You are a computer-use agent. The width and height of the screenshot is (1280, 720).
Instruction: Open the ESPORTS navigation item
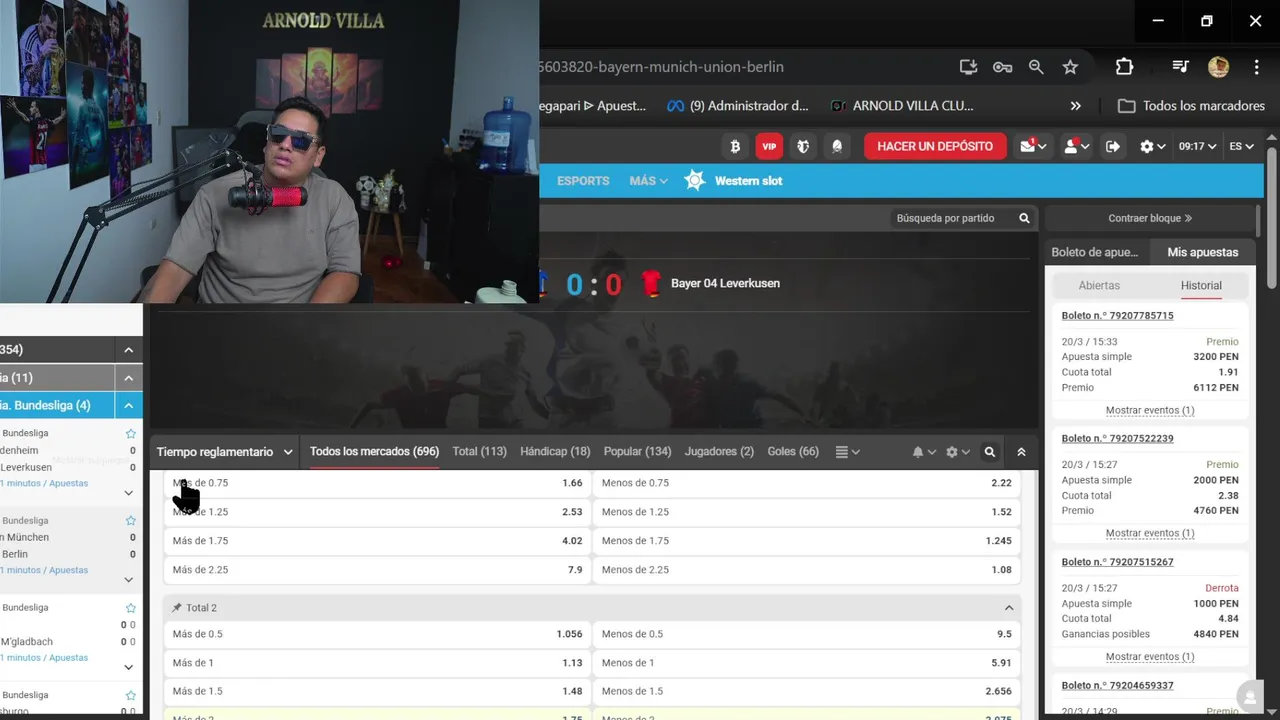583,181
